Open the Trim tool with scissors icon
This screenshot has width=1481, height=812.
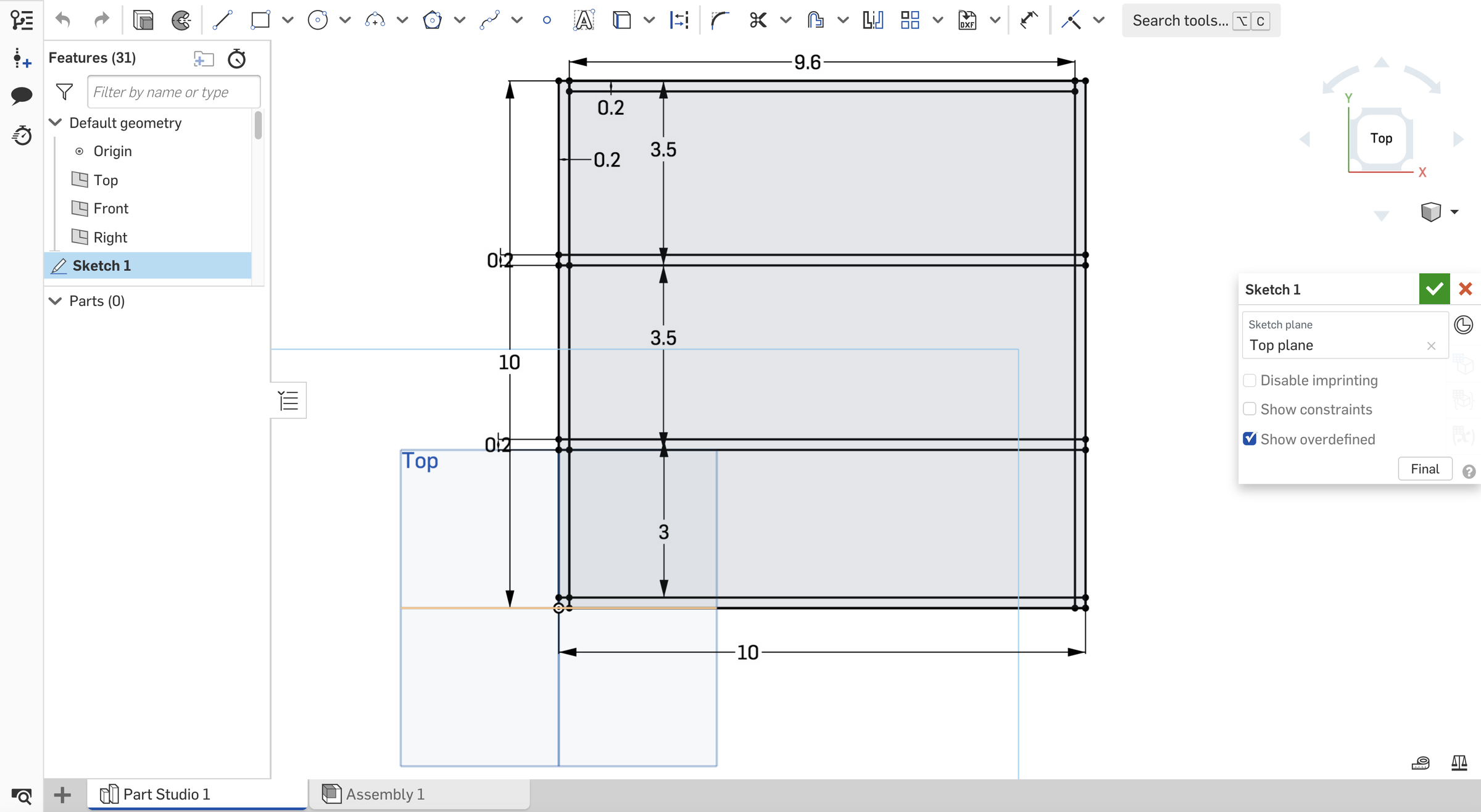pos(759,20)
